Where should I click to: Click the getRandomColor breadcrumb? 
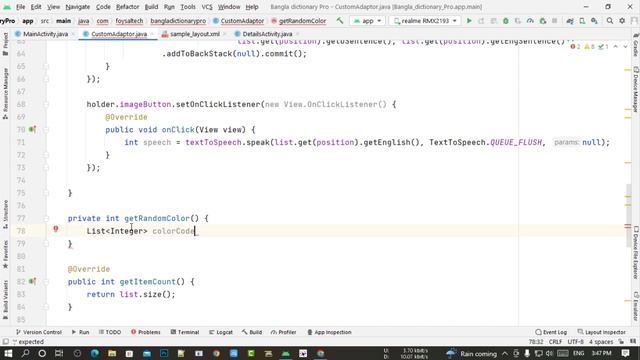point(299,20)
